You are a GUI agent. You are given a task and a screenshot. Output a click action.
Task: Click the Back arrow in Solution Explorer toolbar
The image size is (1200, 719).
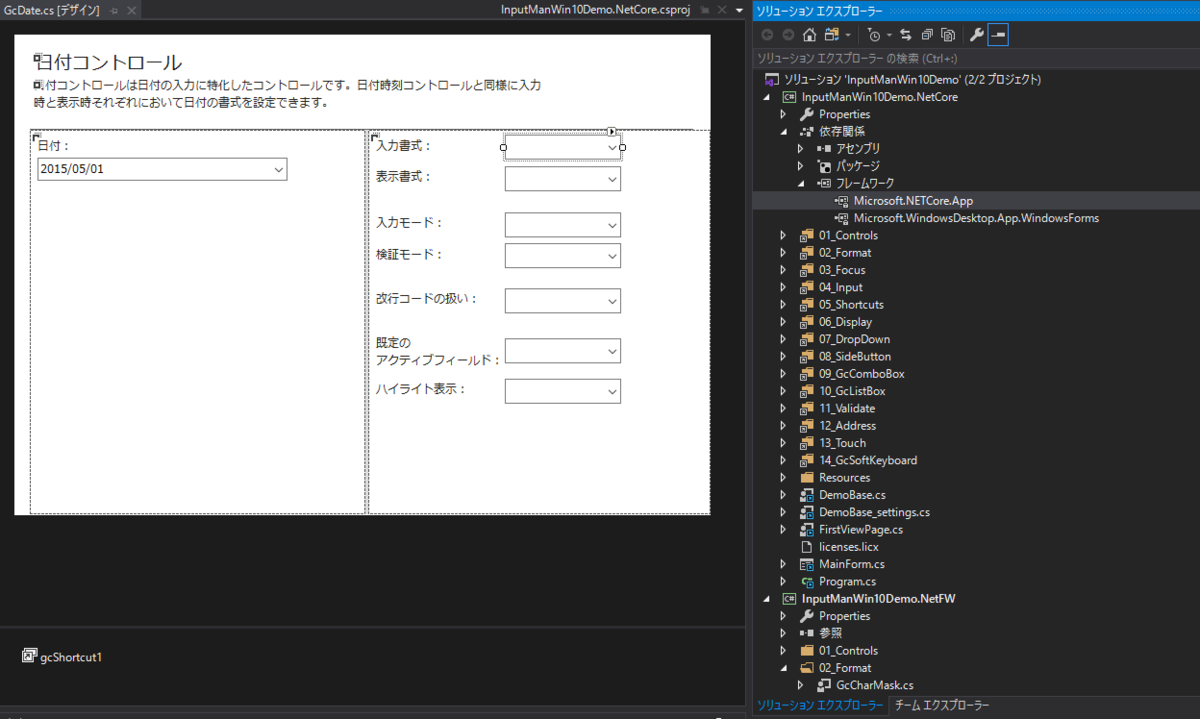(768, 35)
